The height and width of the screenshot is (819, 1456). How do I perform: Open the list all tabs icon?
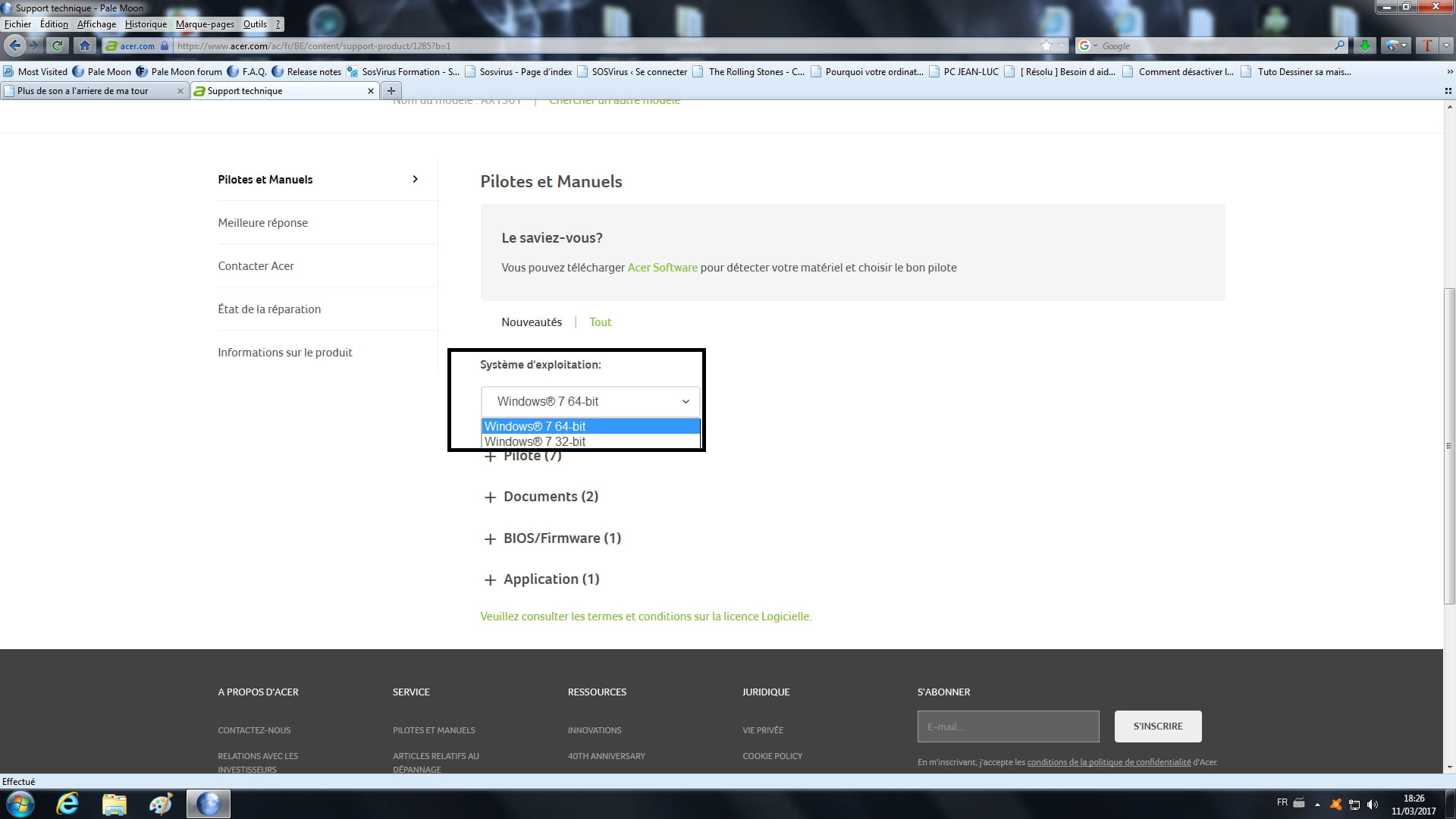(1448, 91)
